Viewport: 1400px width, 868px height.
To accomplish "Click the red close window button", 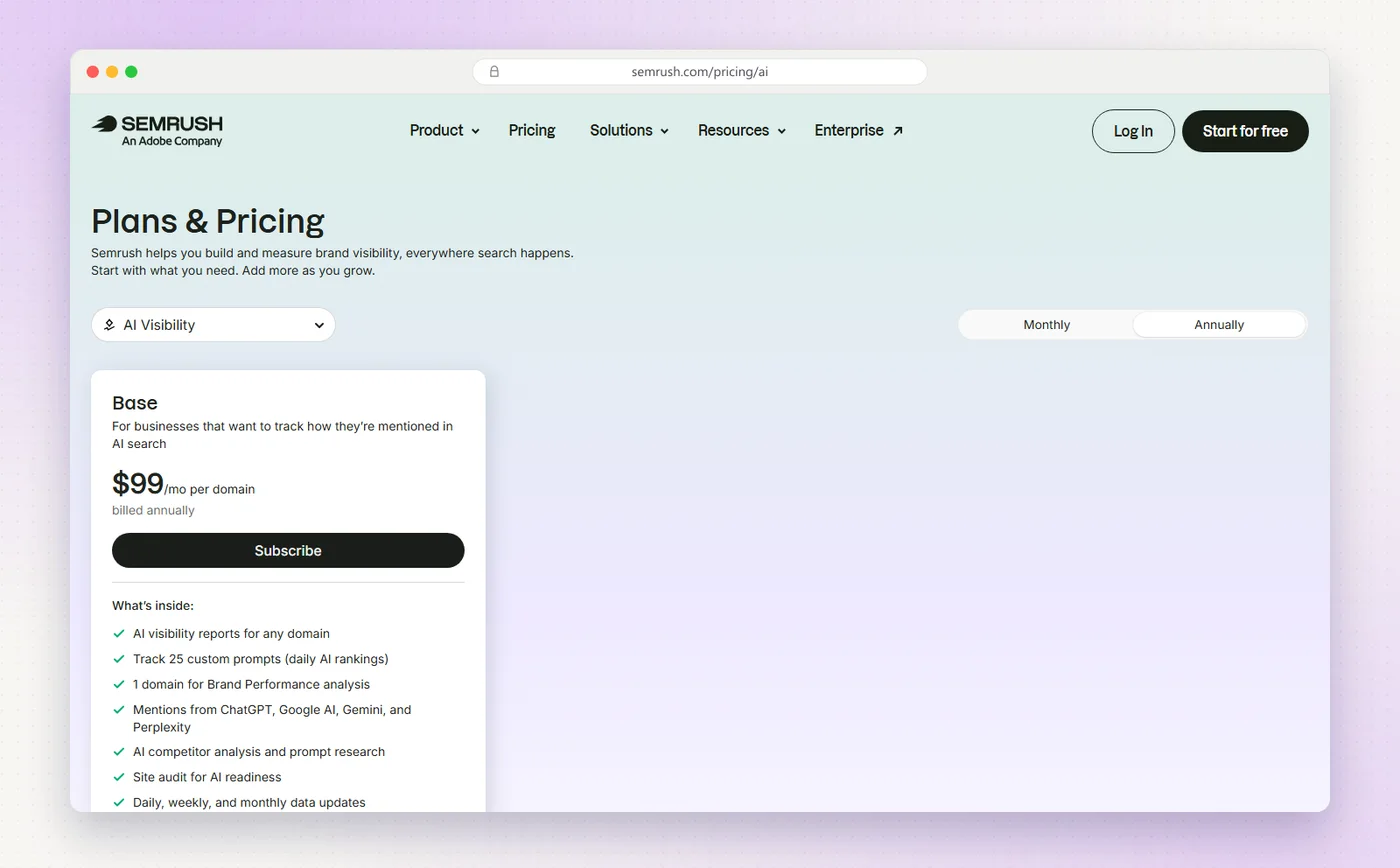I will [x=93, y=72].
